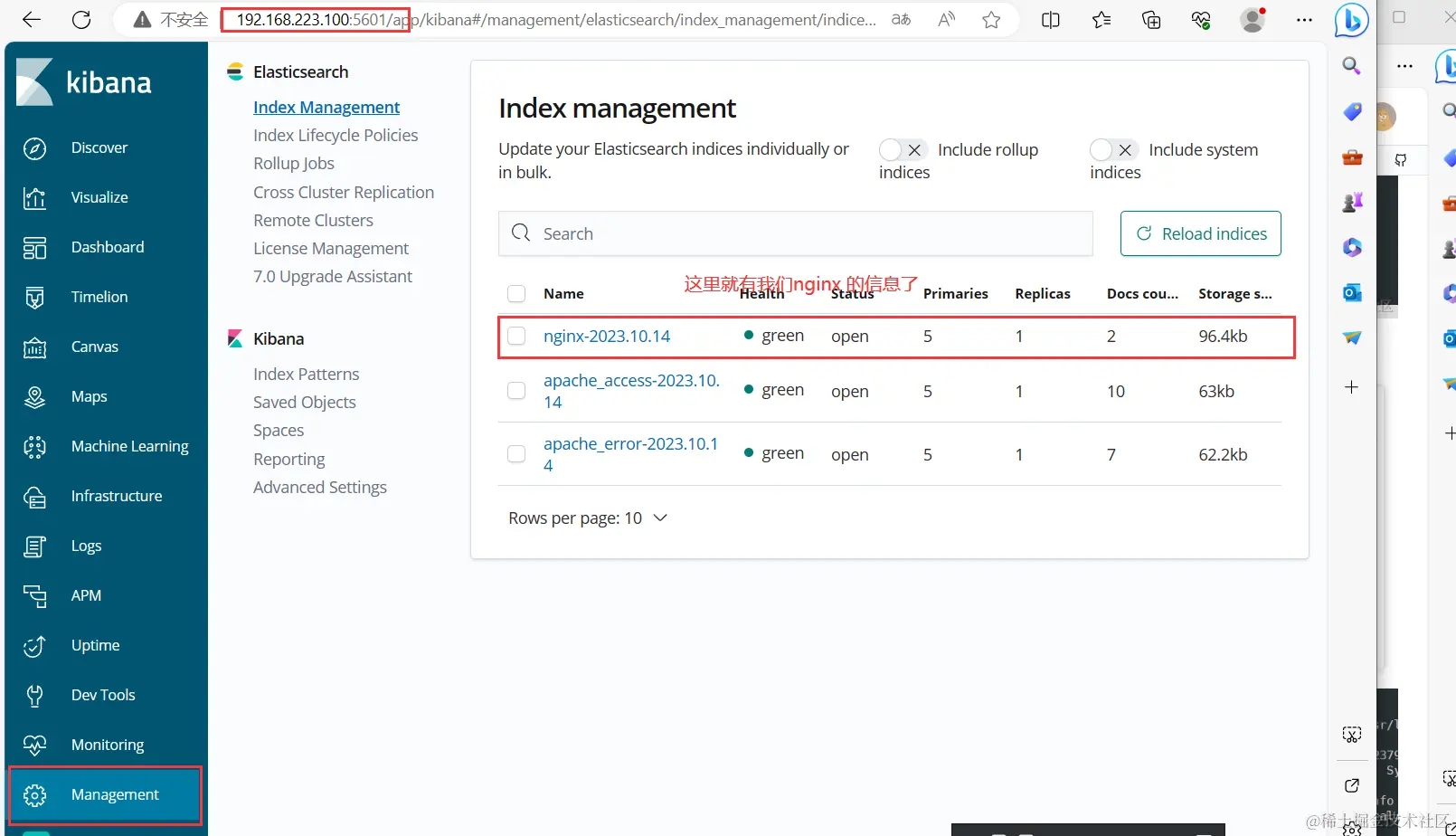Check the nginx-2023.10.14 row checkbox
This screenshot has height=836, width=1456.
[516, 336]
